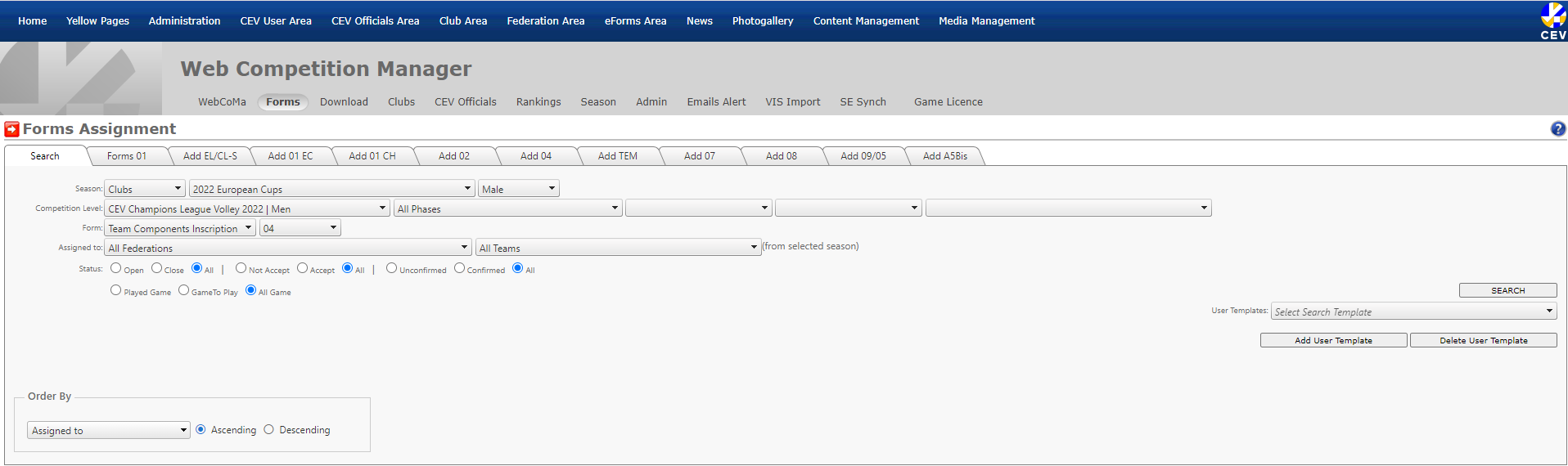Click the CEV logo icon
Screen dimensions: 1568x466
(x=1552, y=20)
